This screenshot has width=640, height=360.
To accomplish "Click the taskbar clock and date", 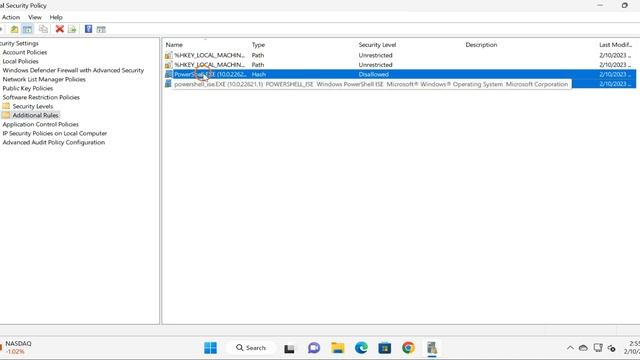I will (632, 347).
